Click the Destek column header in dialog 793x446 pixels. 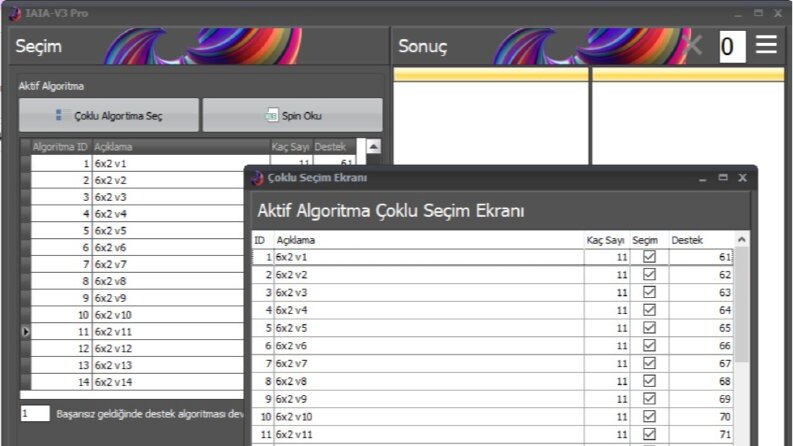[700, 240]
